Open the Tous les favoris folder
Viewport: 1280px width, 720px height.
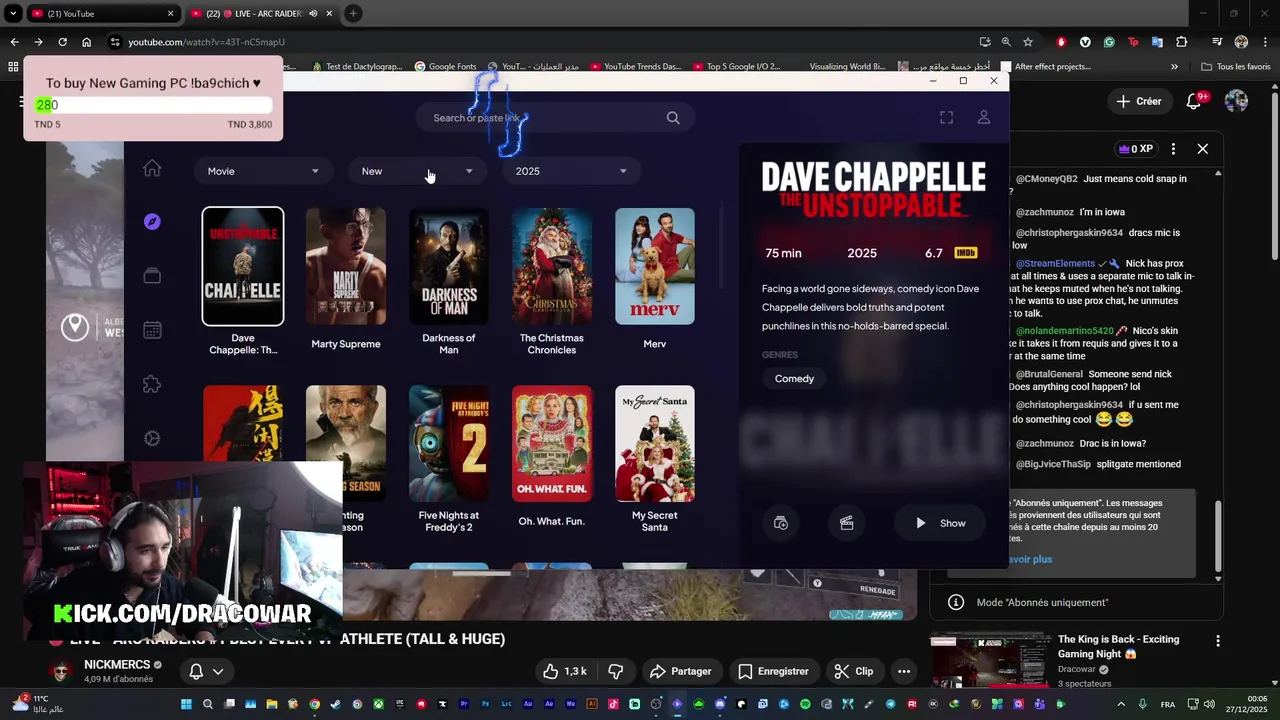1235,67
